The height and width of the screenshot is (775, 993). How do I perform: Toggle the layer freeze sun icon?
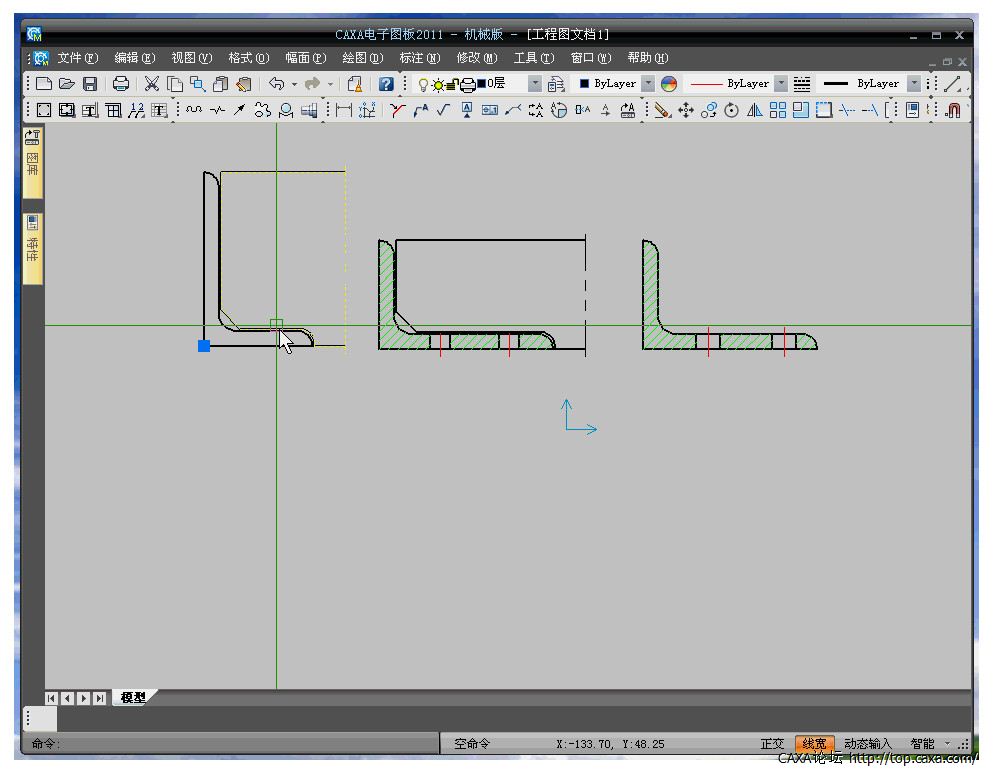(438, 84)
